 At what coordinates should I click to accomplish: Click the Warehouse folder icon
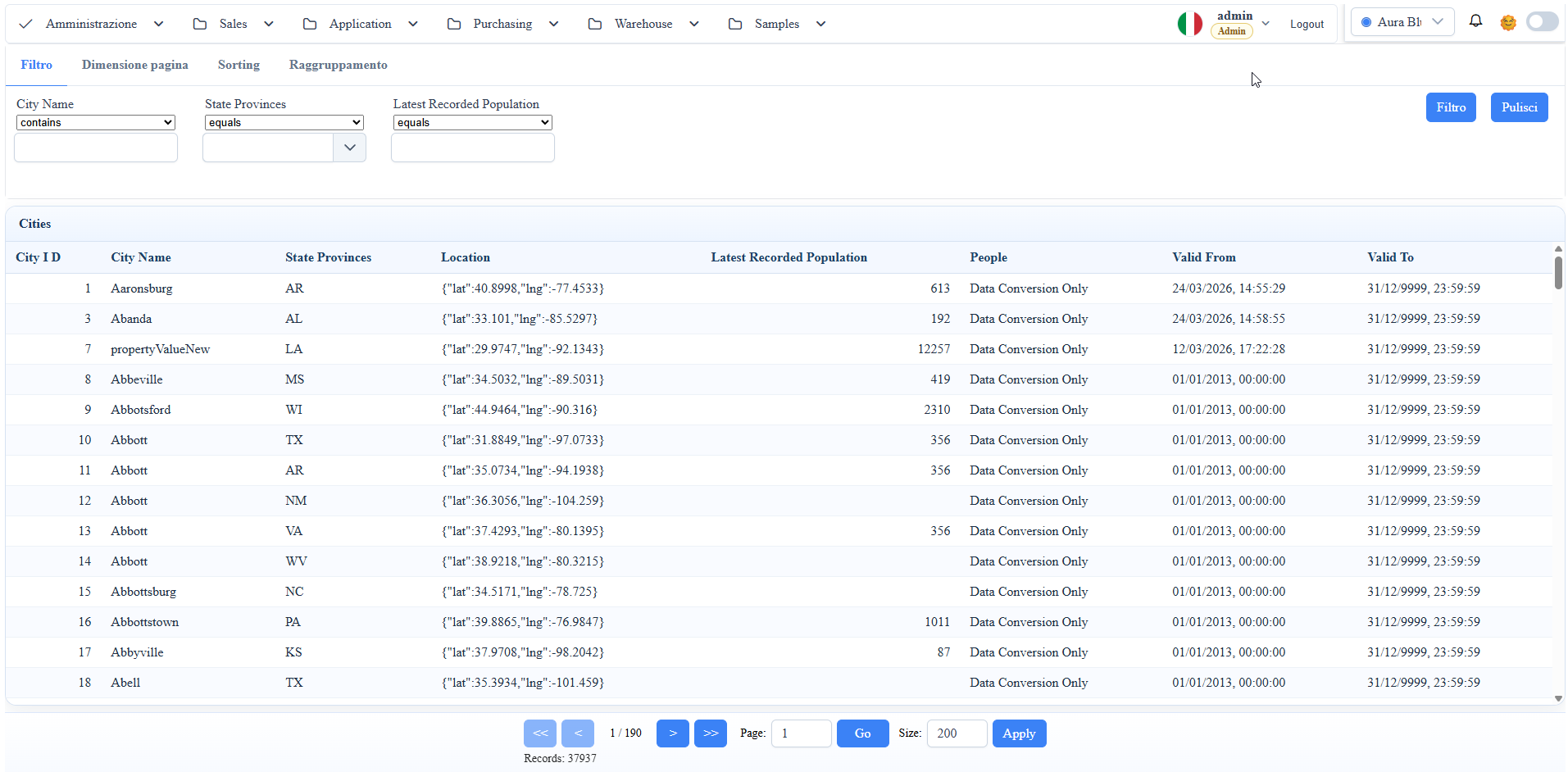coord(595,24)
